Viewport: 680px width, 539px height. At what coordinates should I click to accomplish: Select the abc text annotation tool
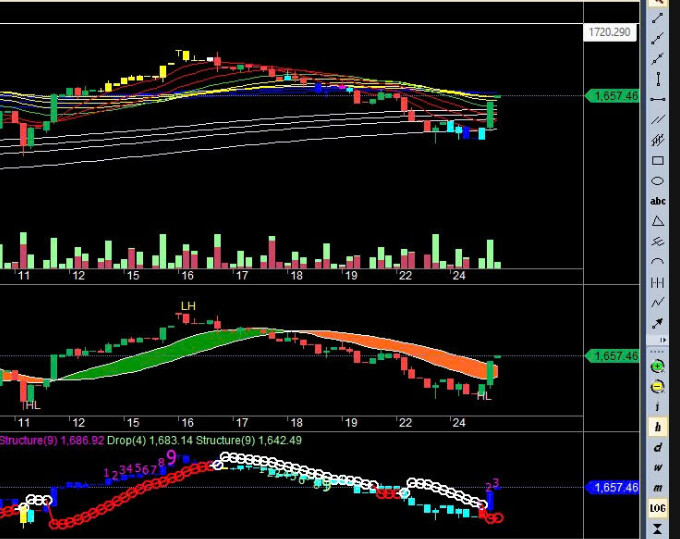click(657, 201)
